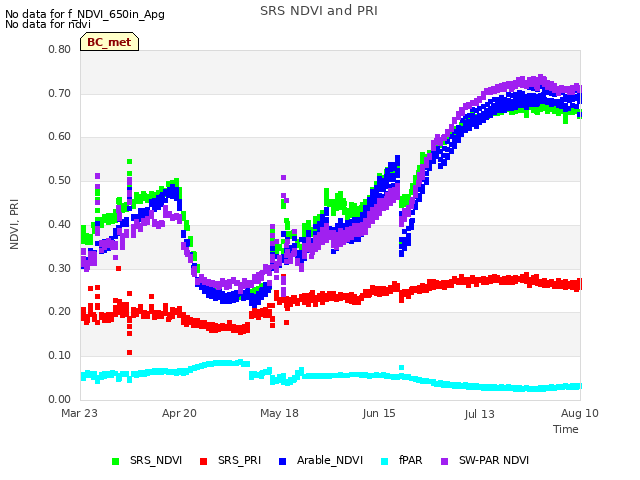Click the May 18 x-axis label
Viewport: 640px width, 480px height.
pos(279,413)
